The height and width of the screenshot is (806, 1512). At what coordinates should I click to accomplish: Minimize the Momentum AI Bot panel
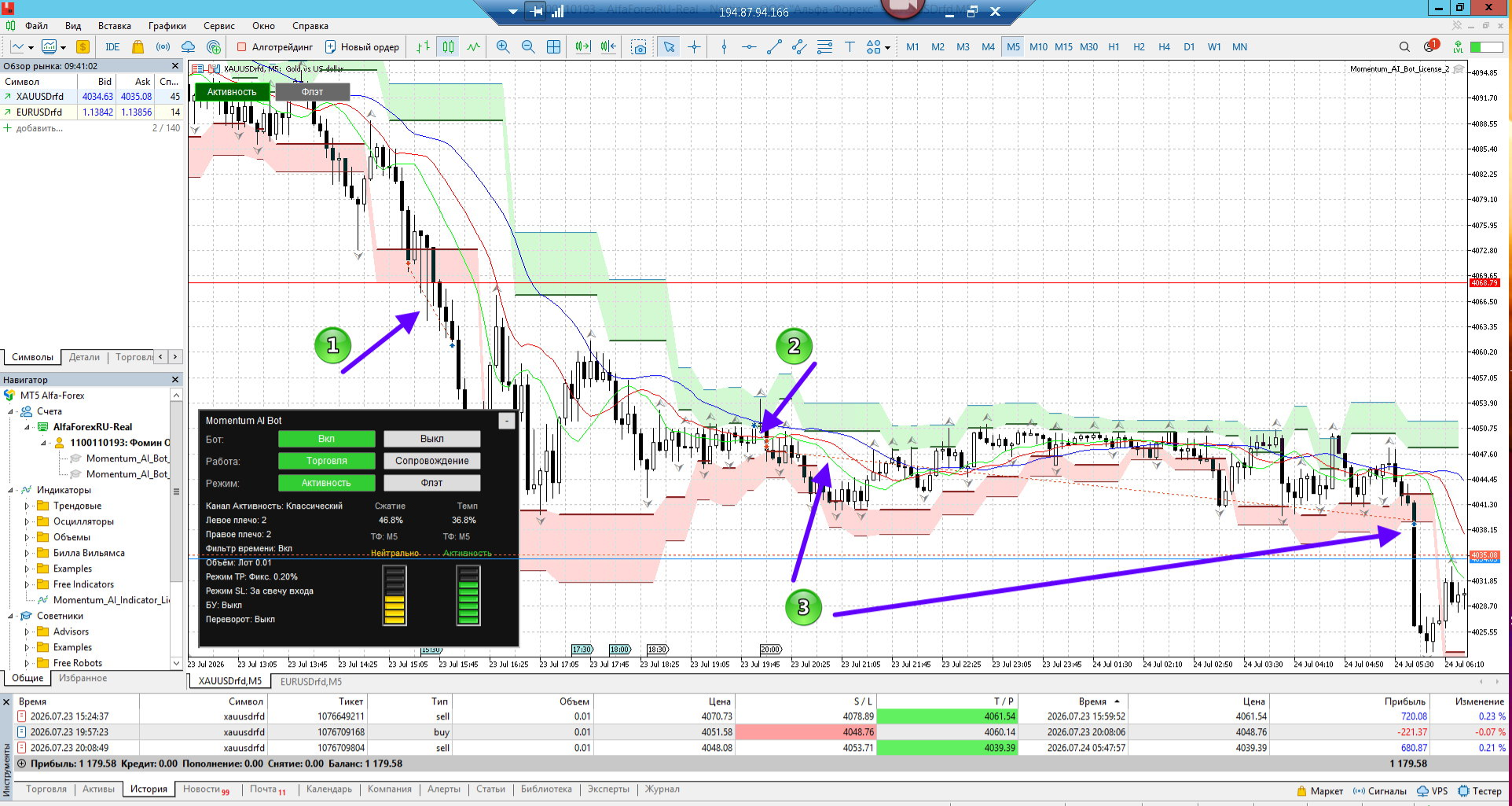tap(507, 421)
